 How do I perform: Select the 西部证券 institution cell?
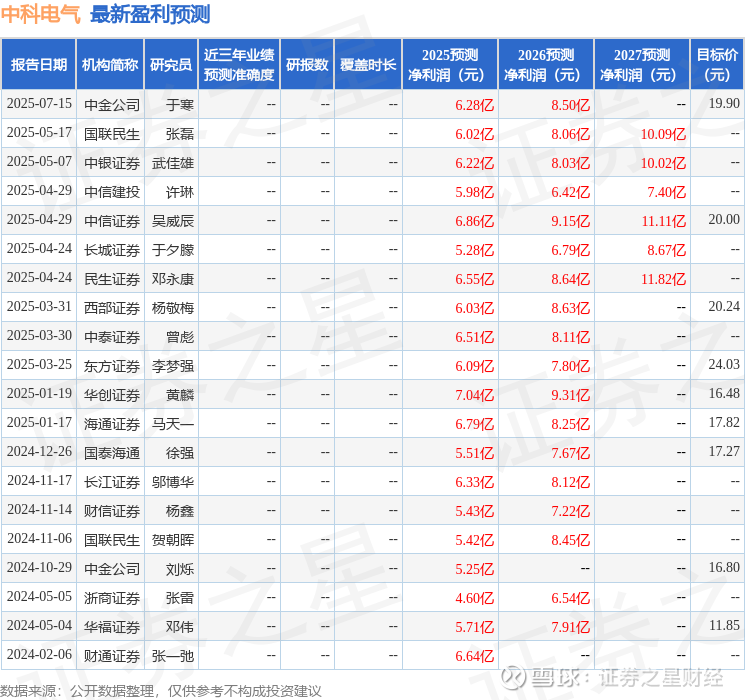(112, 308)
